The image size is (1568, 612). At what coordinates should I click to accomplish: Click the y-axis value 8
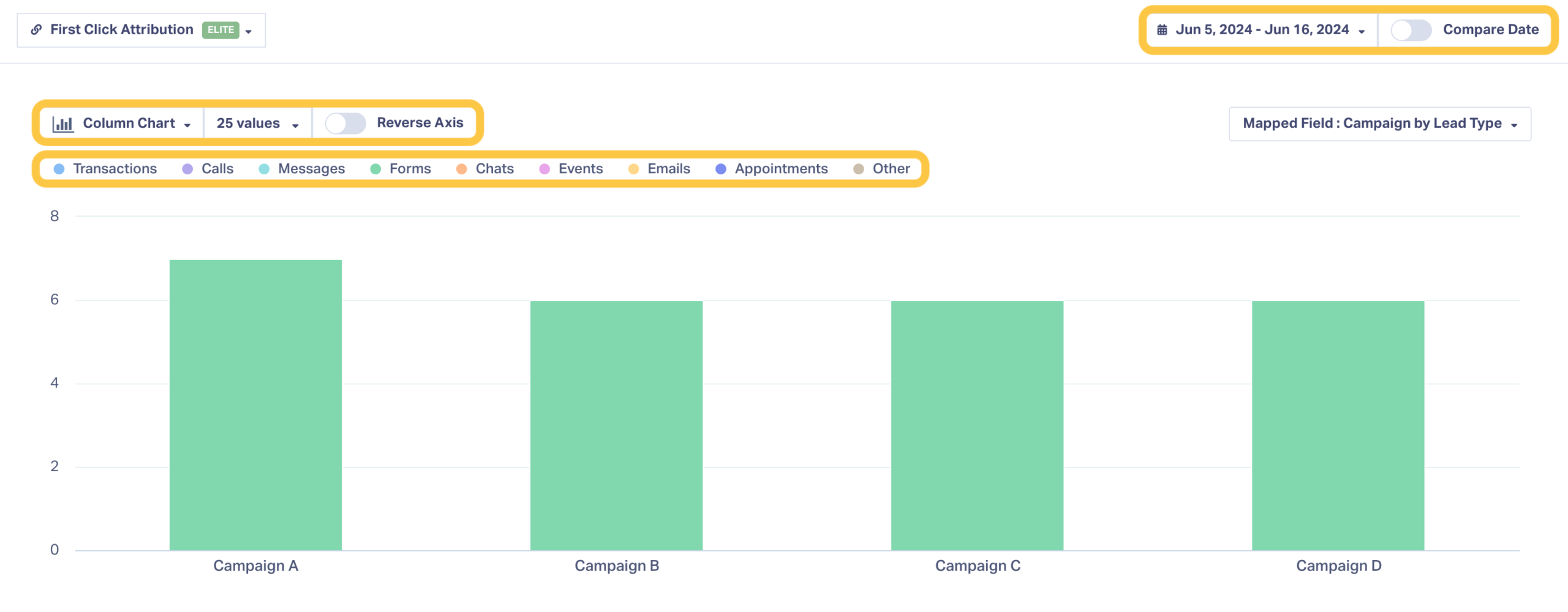click(x=55, y=216)
